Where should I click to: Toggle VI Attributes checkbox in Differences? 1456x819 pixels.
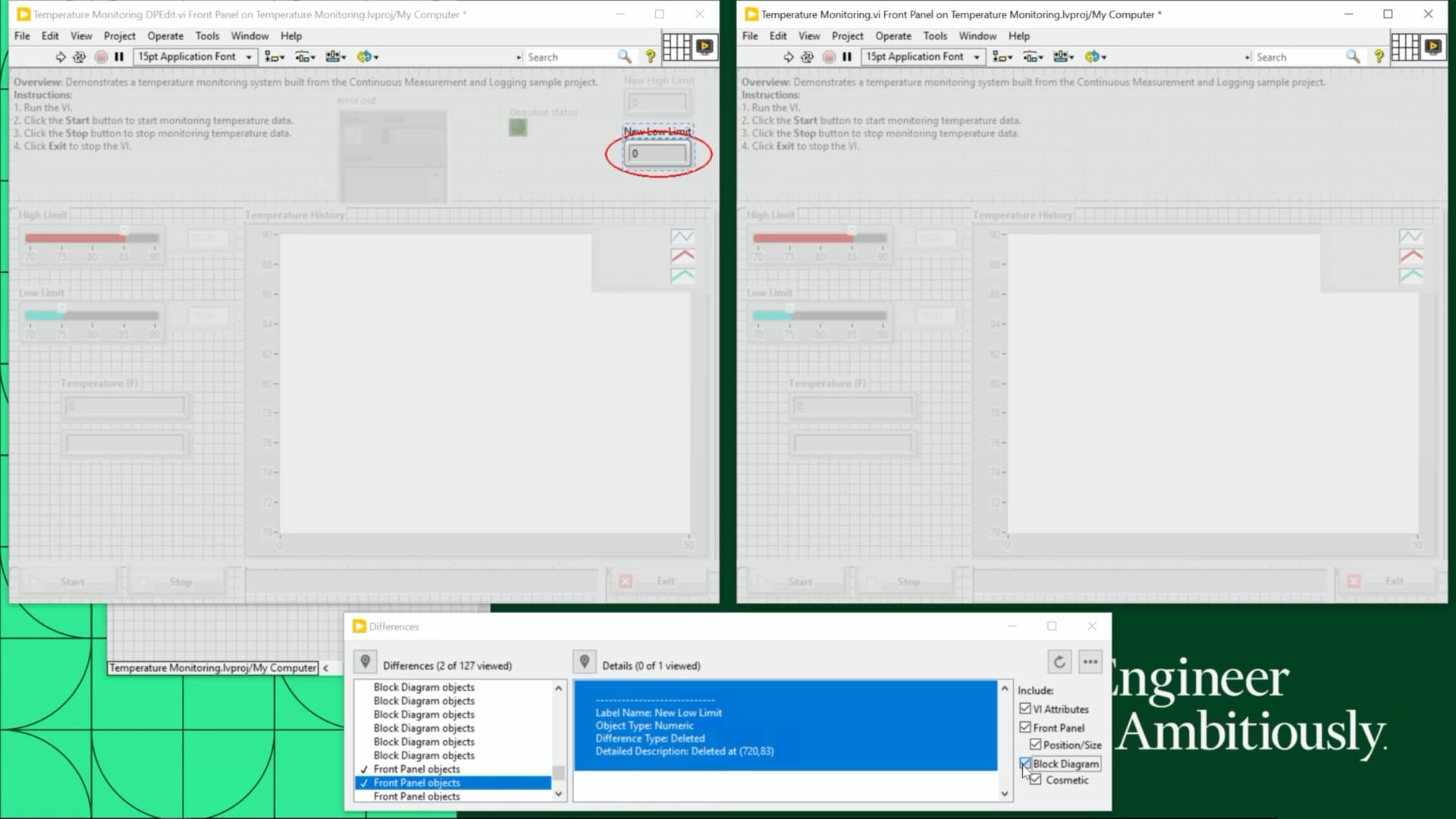pyautogui.click(x=1025, y=708)
